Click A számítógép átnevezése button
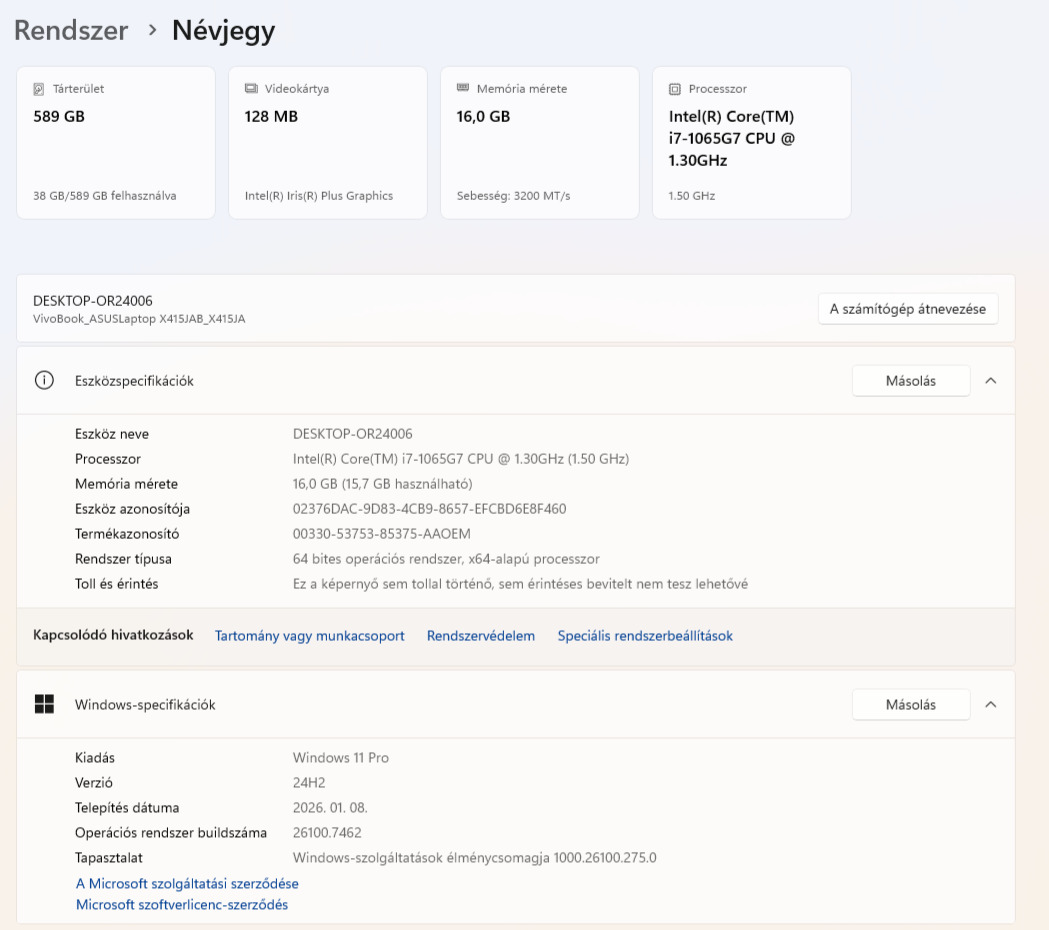1049x930 pixels. pos(908,309)
